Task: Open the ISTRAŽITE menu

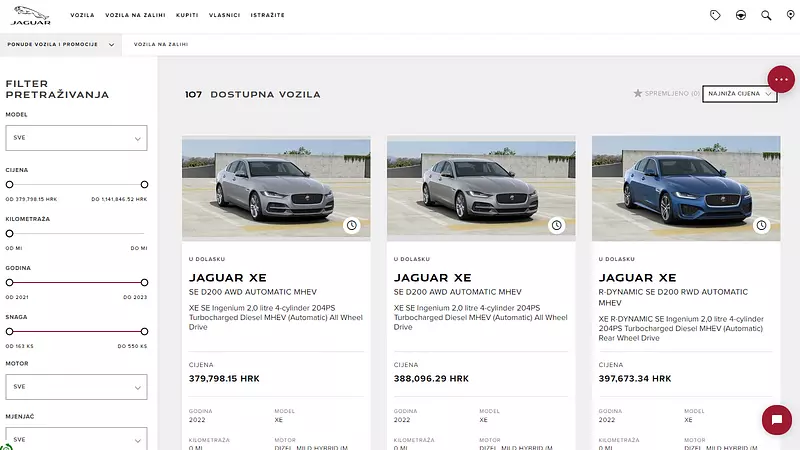Action: (267, 15)
